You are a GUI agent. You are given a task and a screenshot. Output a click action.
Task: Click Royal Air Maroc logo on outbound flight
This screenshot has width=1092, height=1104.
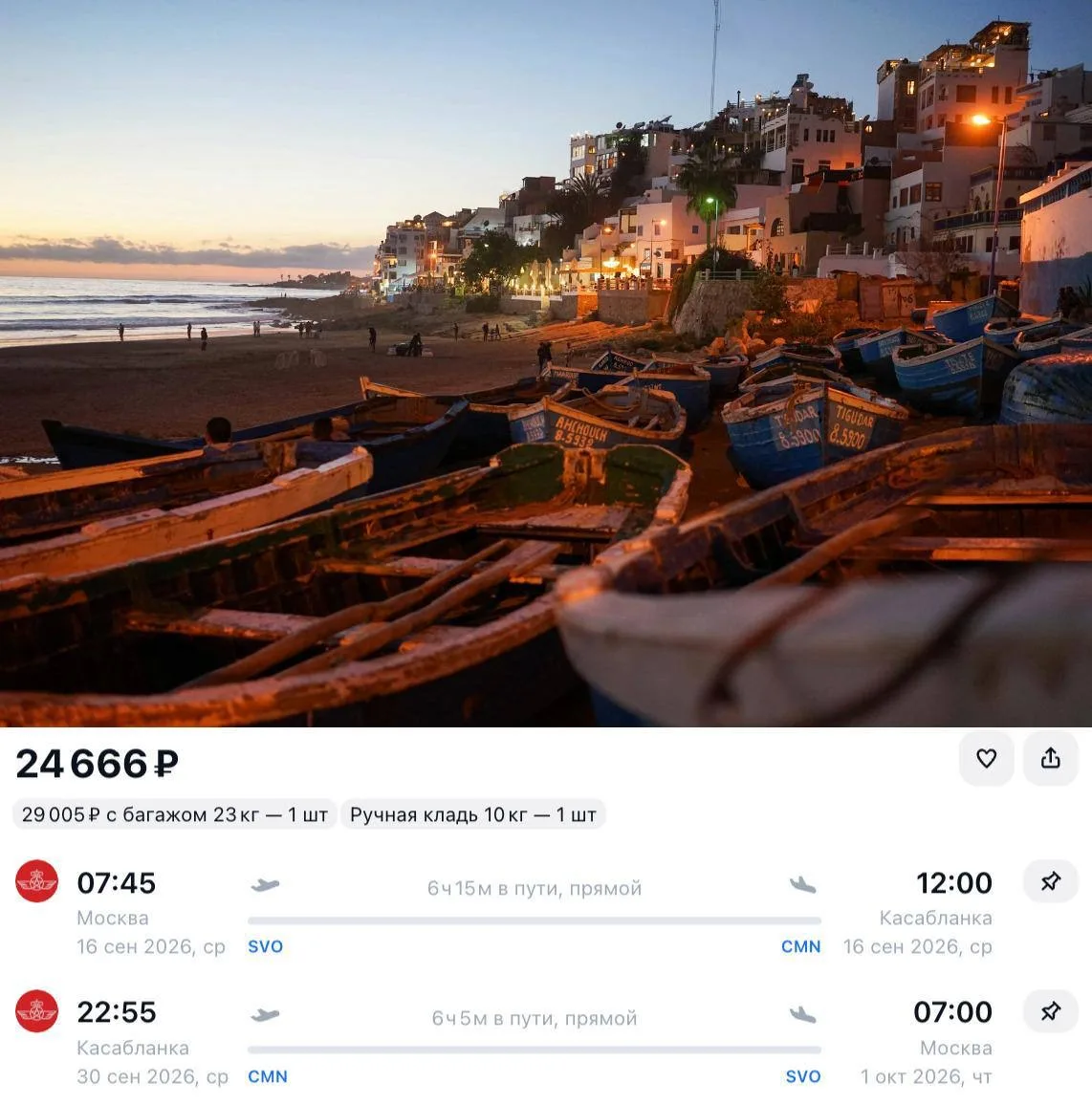36,880
